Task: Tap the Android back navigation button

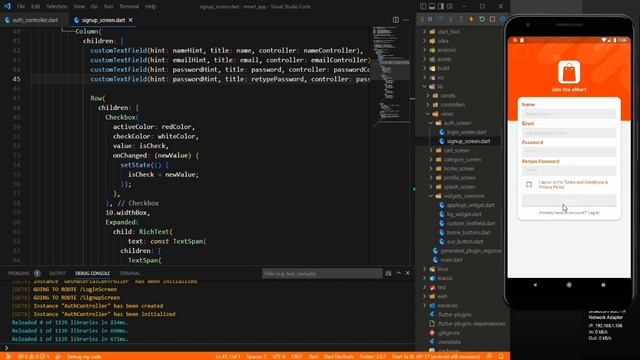Action: [535, 285]
